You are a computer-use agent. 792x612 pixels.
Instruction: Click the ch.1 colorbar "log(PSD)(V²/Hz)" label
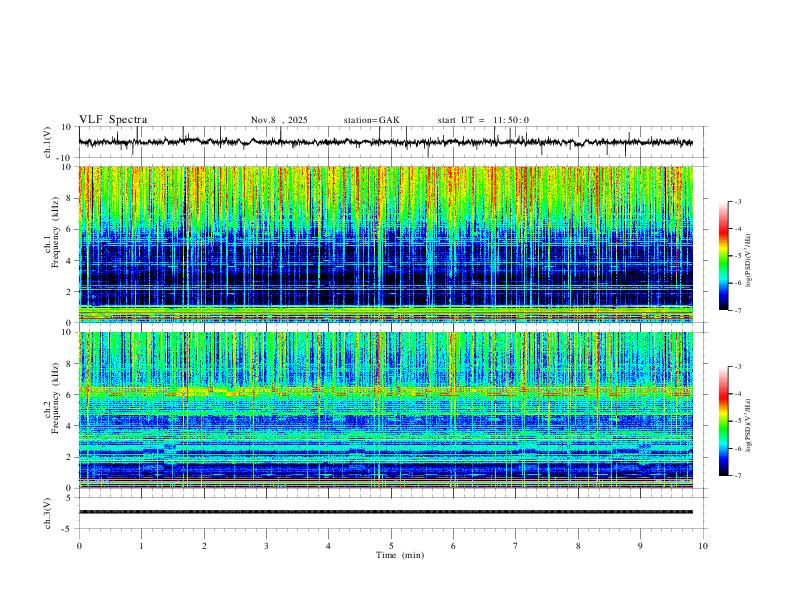point(749,260)
